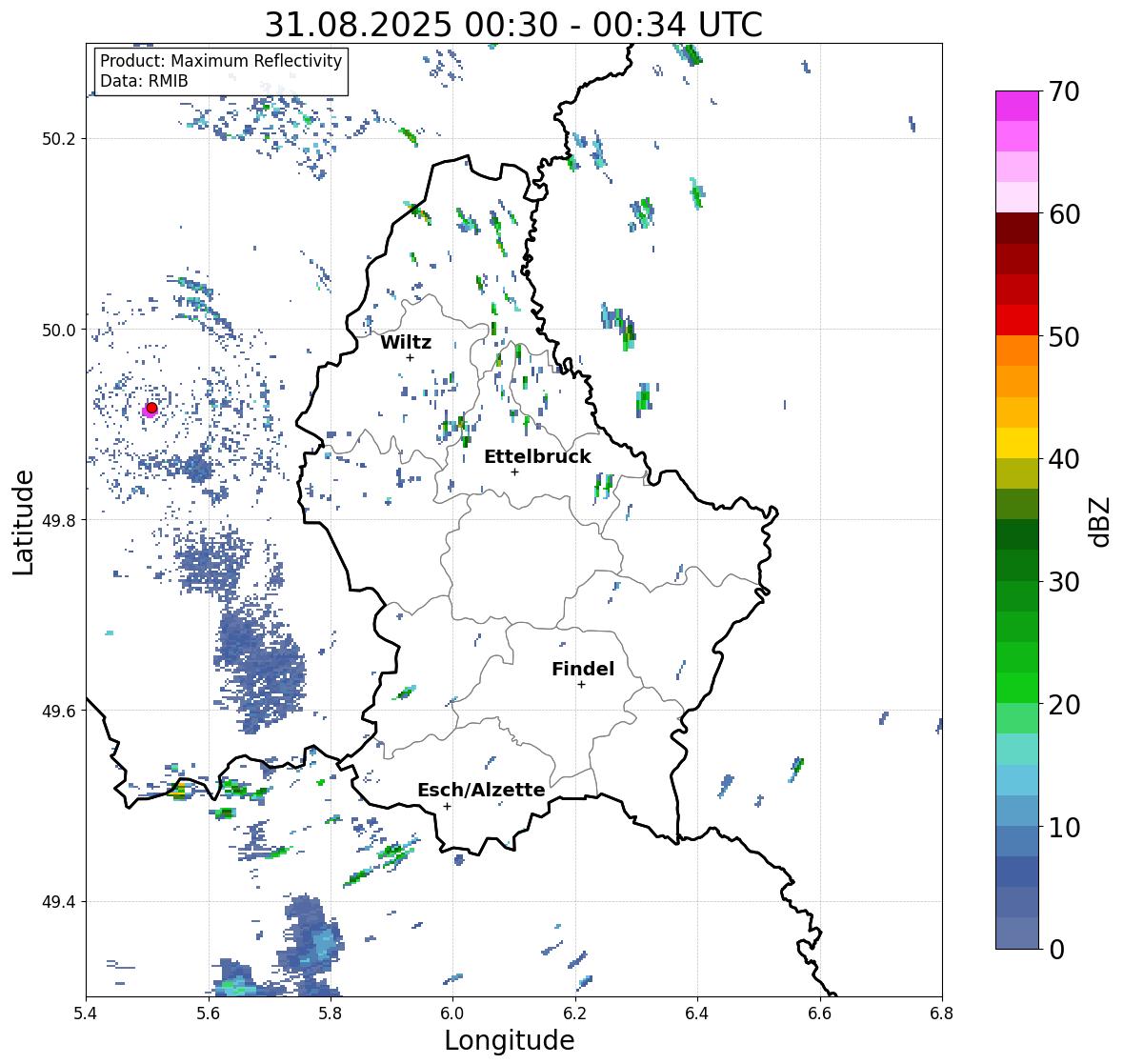Image resolution: width=1123 pixels, height=1064 pixels.
Task: Click the 50.0 latitude tick label
Action: tap(59, 331)
